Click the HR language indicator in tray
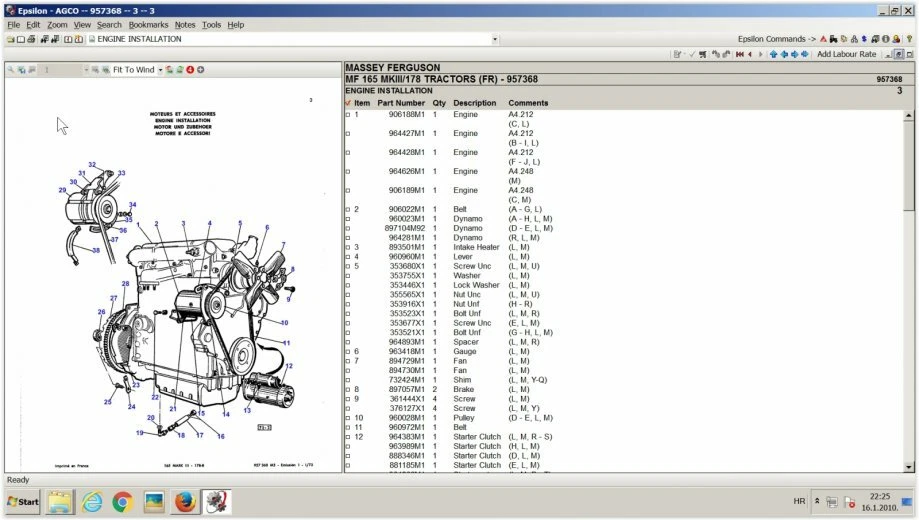 coord(799,501)
